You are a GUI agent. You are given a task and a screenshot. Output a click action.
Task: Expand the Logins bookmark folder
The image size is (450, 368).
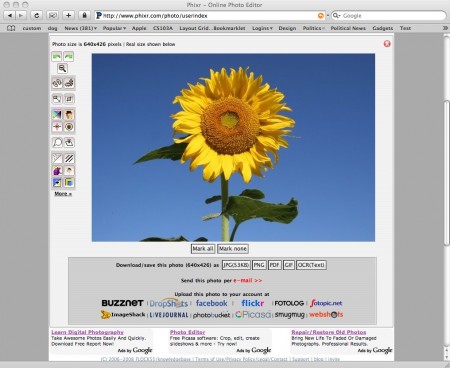[x=262, y=28]
